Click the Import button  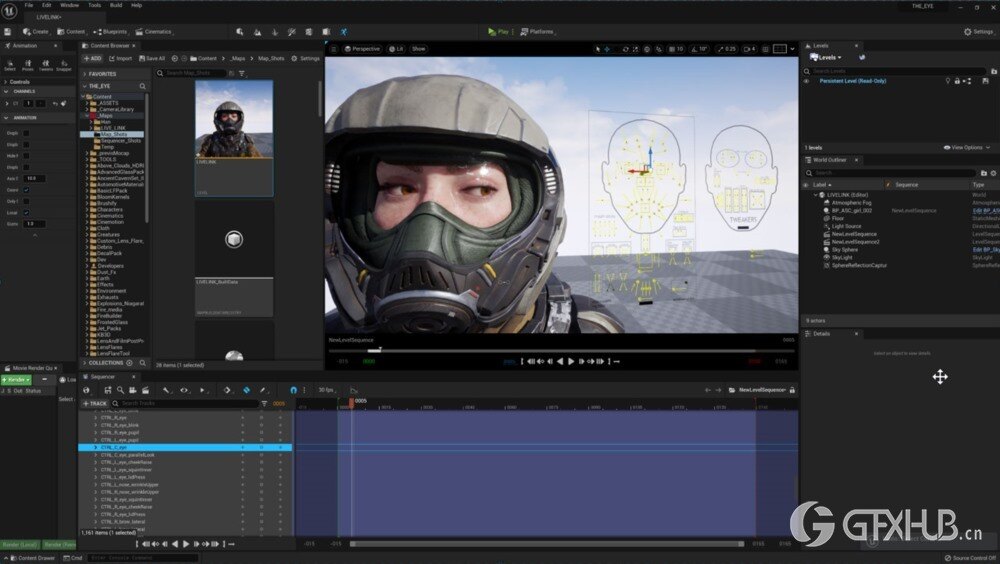click(x=121, y=58)
